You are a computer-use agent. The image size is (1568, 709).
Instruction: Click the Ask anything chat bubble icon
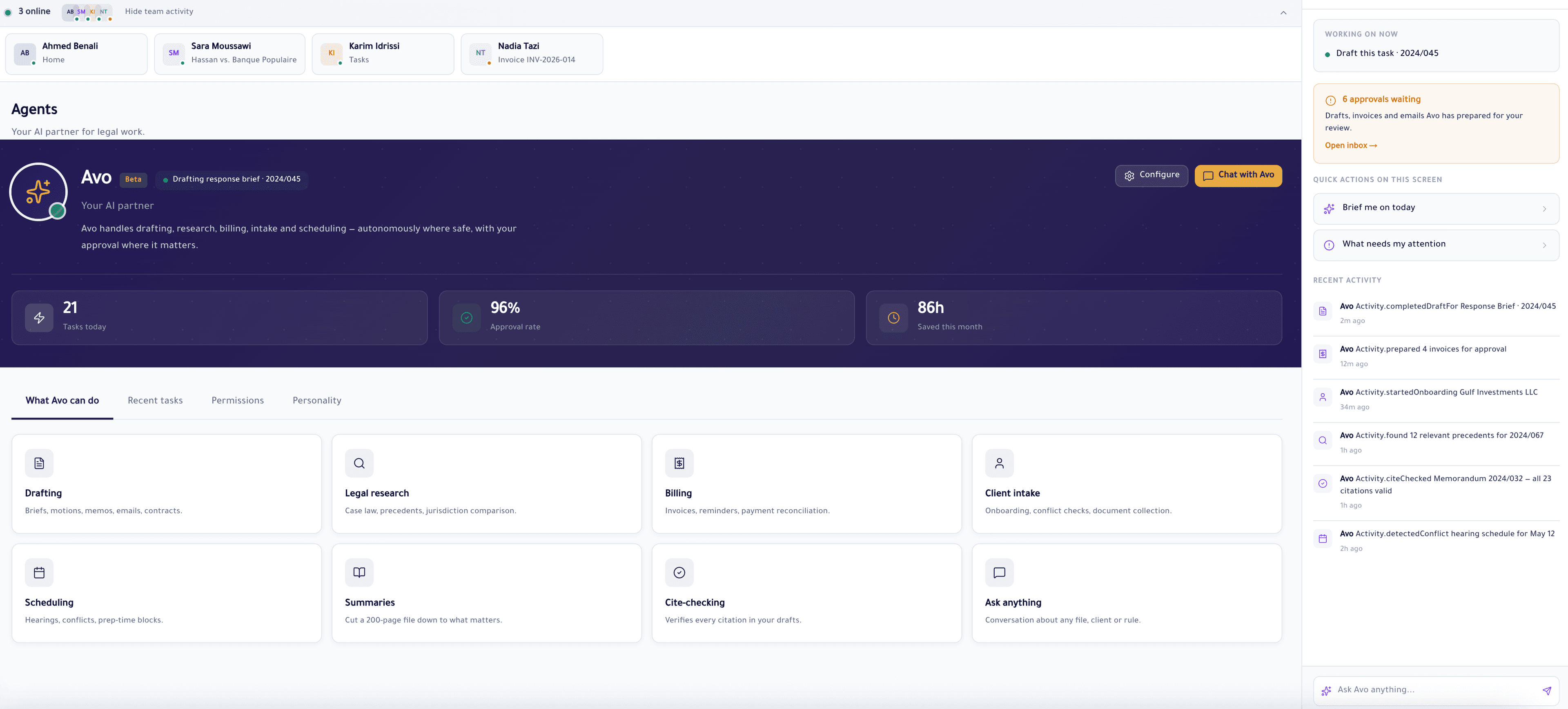point(1000,573)
